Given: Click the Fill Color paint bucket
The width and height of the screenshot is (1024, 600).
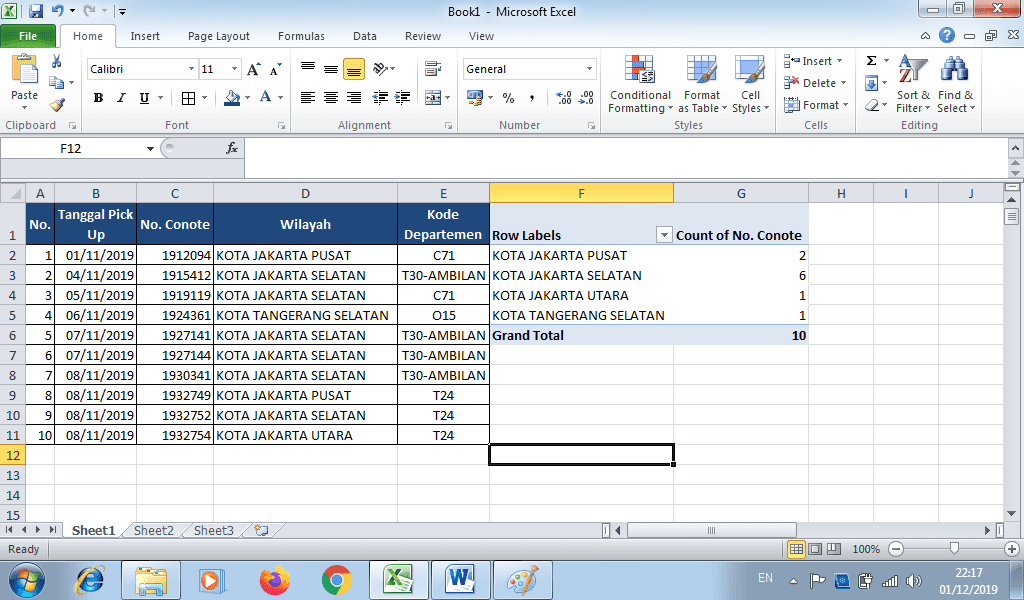Looking at the screenshot, I should tap(232, 98).
